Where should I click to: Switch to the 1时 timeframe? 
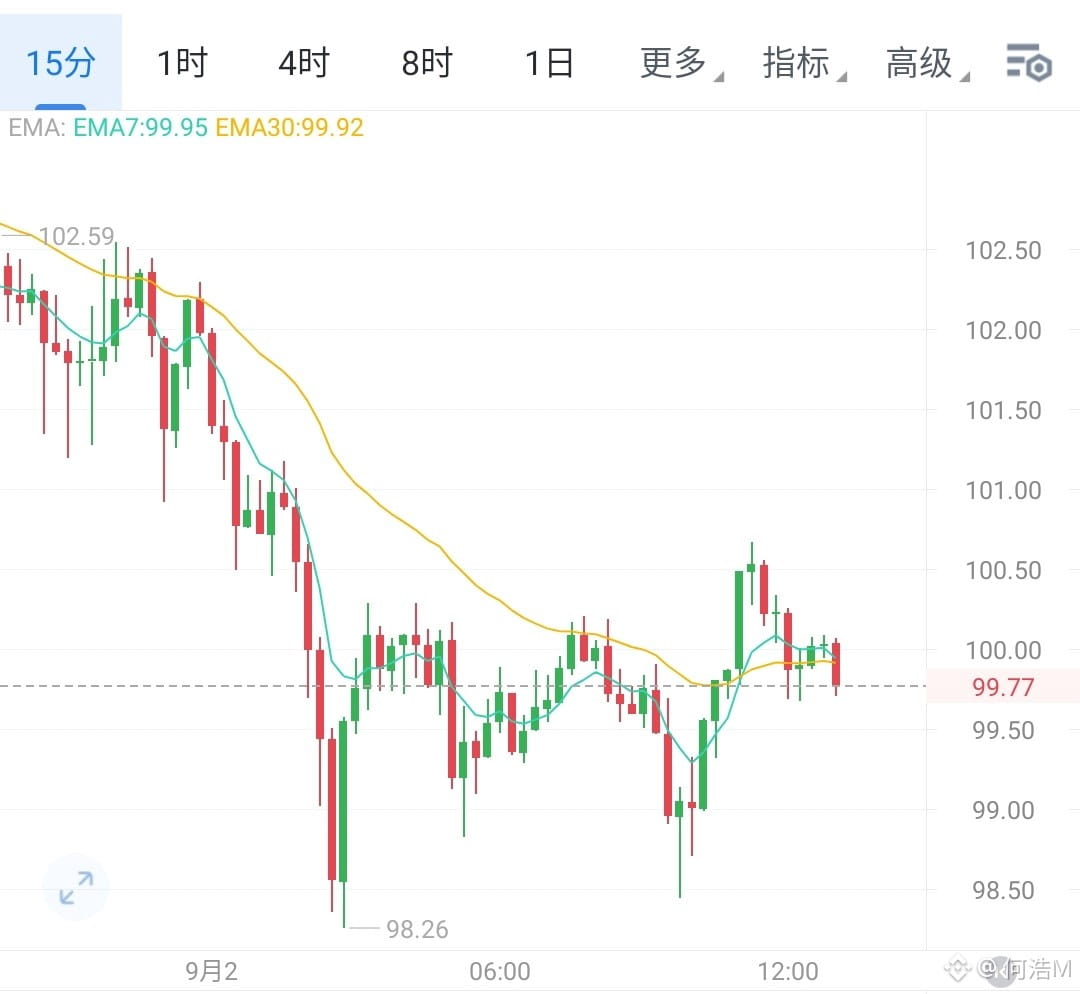click(x=183, y=63)
